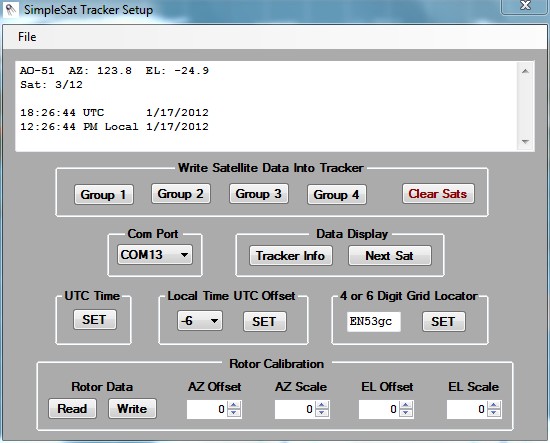Screen dimensions: 550x443
Task: Advance to the Next Sat
Action: tap(390, 256)
